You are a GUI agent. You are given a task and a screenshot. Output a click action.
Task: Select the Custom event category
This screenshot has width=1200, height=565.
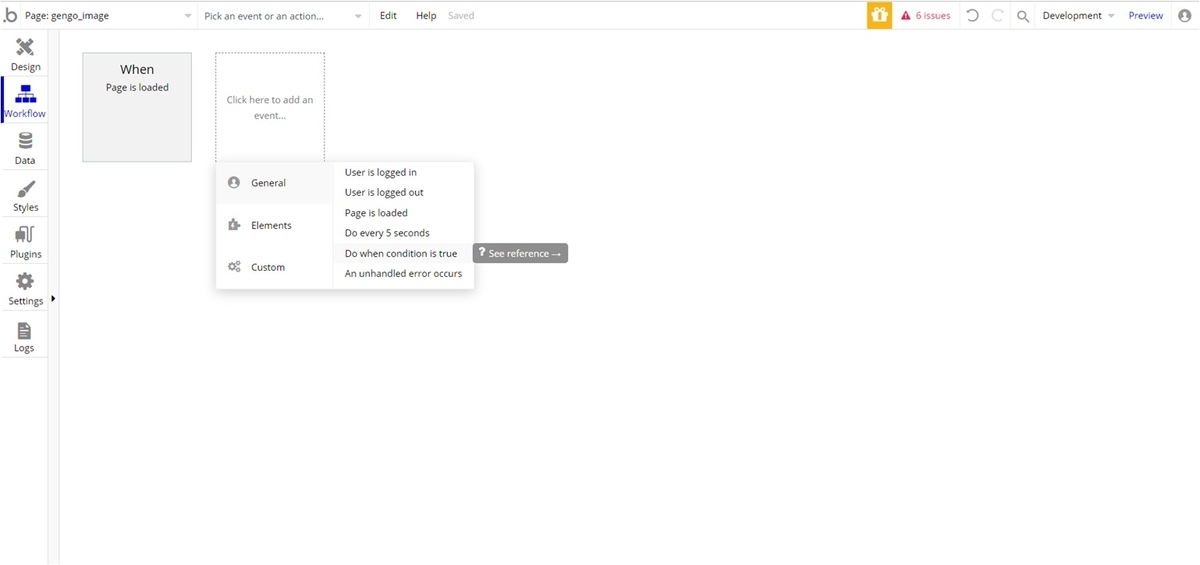pos(274,267)
